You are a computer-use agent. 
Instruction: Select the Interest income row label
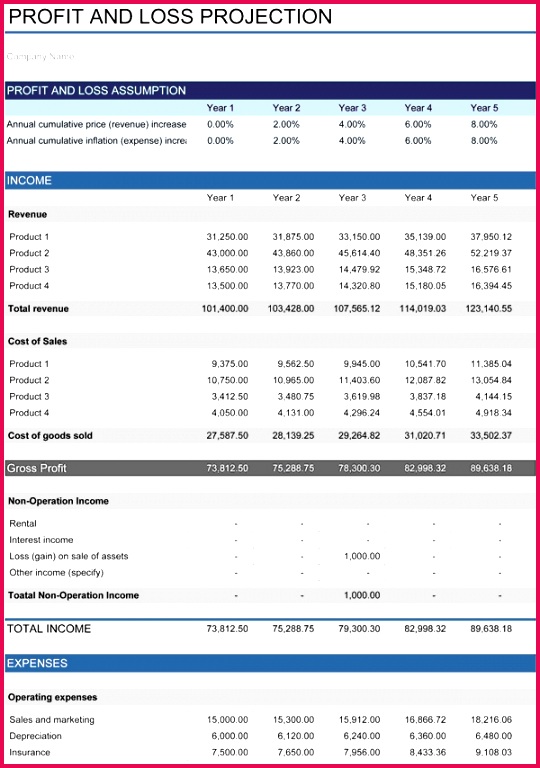coord(41,540)
